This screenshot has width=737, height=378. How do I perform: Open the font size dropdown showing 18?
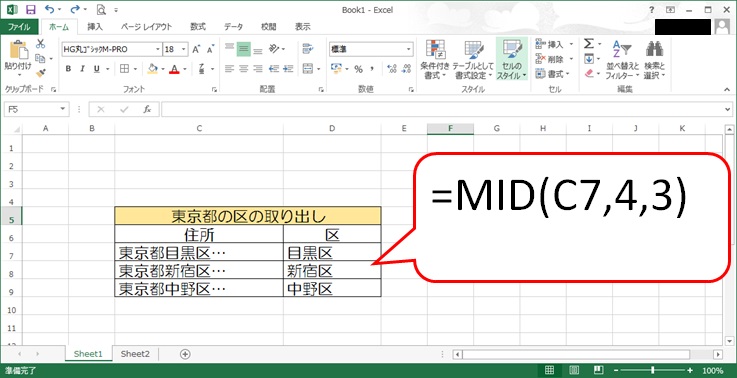184,49
